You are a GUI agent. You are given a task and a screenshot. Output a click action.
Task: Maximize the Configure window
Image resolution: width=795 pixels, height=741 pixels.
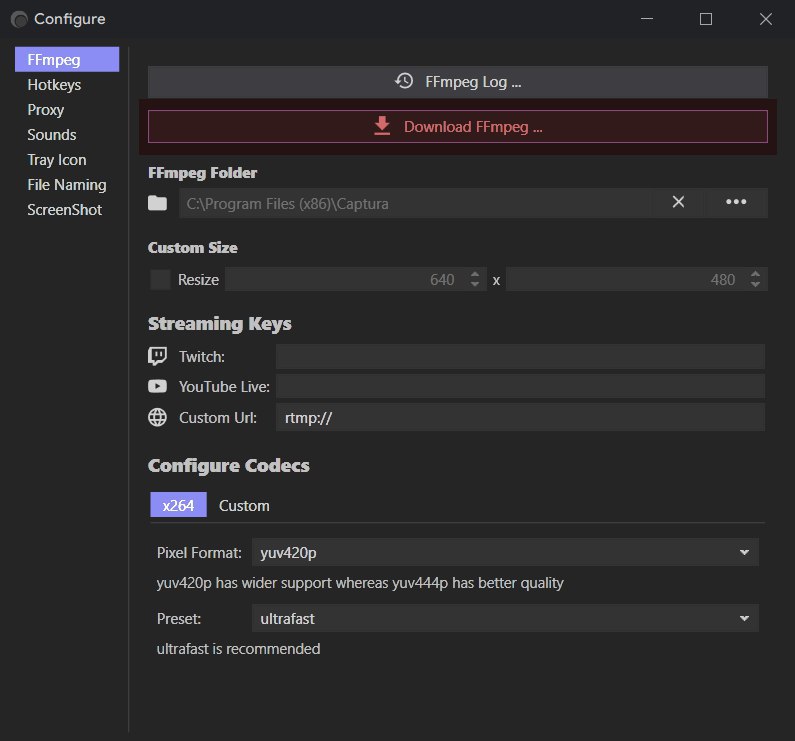click(706, 19)
